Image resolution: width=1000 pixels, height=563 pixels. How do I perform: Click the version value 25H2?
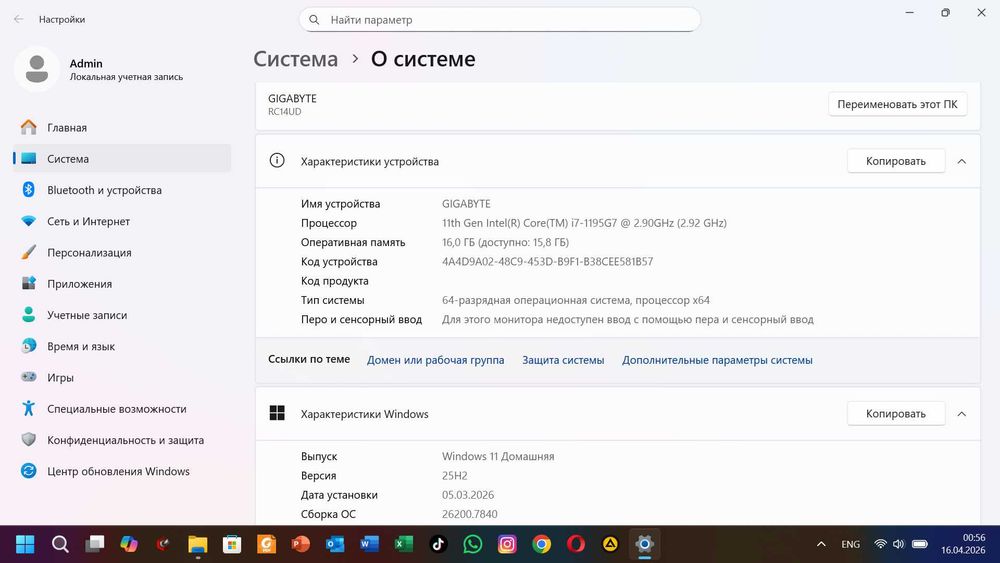pos(455,476)
